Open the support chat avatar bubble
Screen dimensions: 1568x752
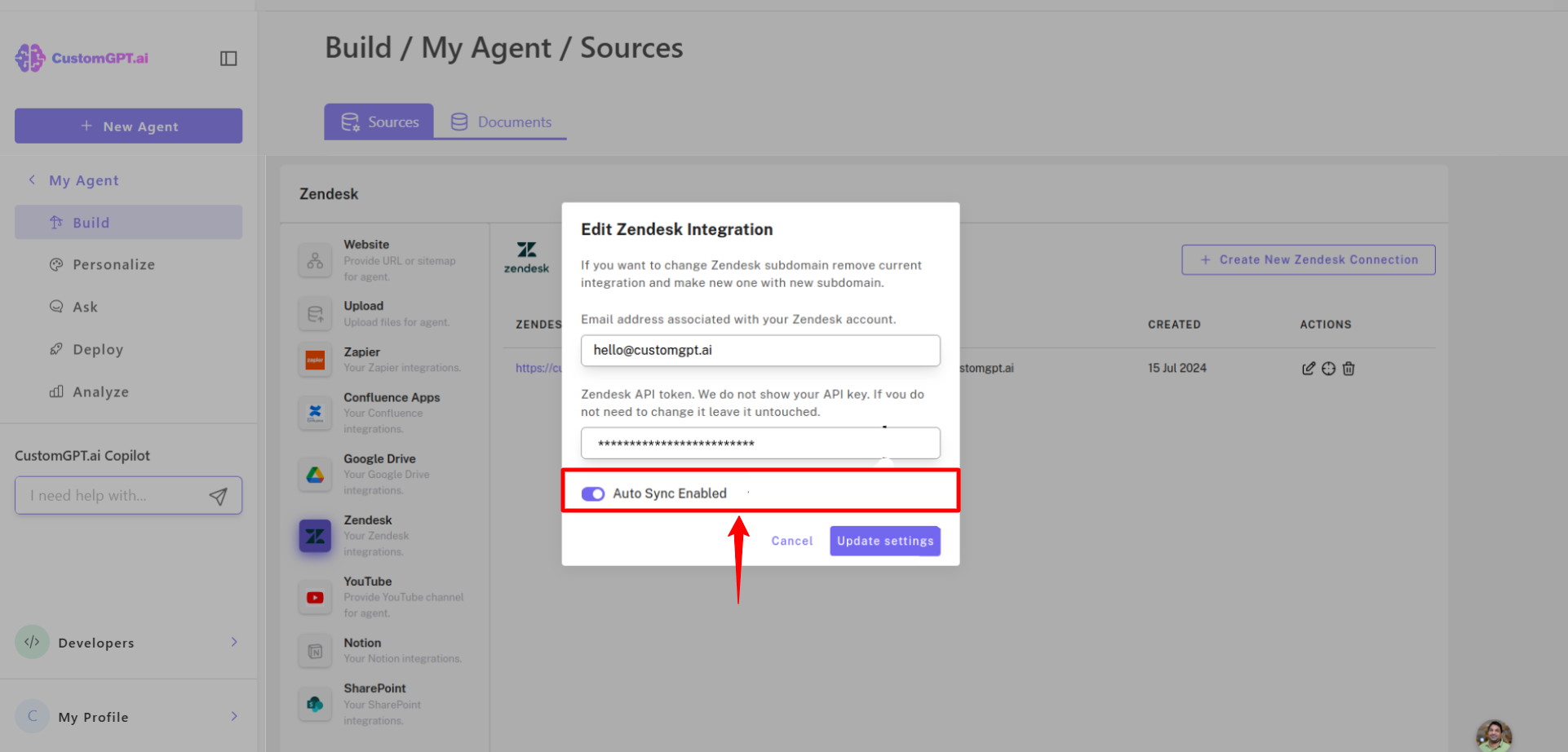pyautogui.click(x=1494, y=736)
